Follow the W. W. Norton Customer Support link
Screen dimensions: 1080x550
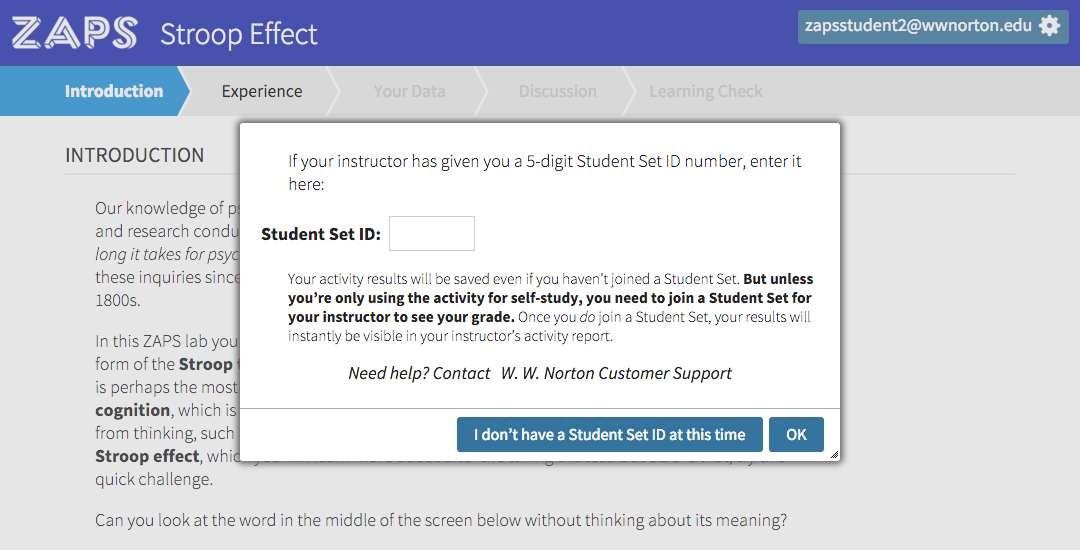[616, 373]
